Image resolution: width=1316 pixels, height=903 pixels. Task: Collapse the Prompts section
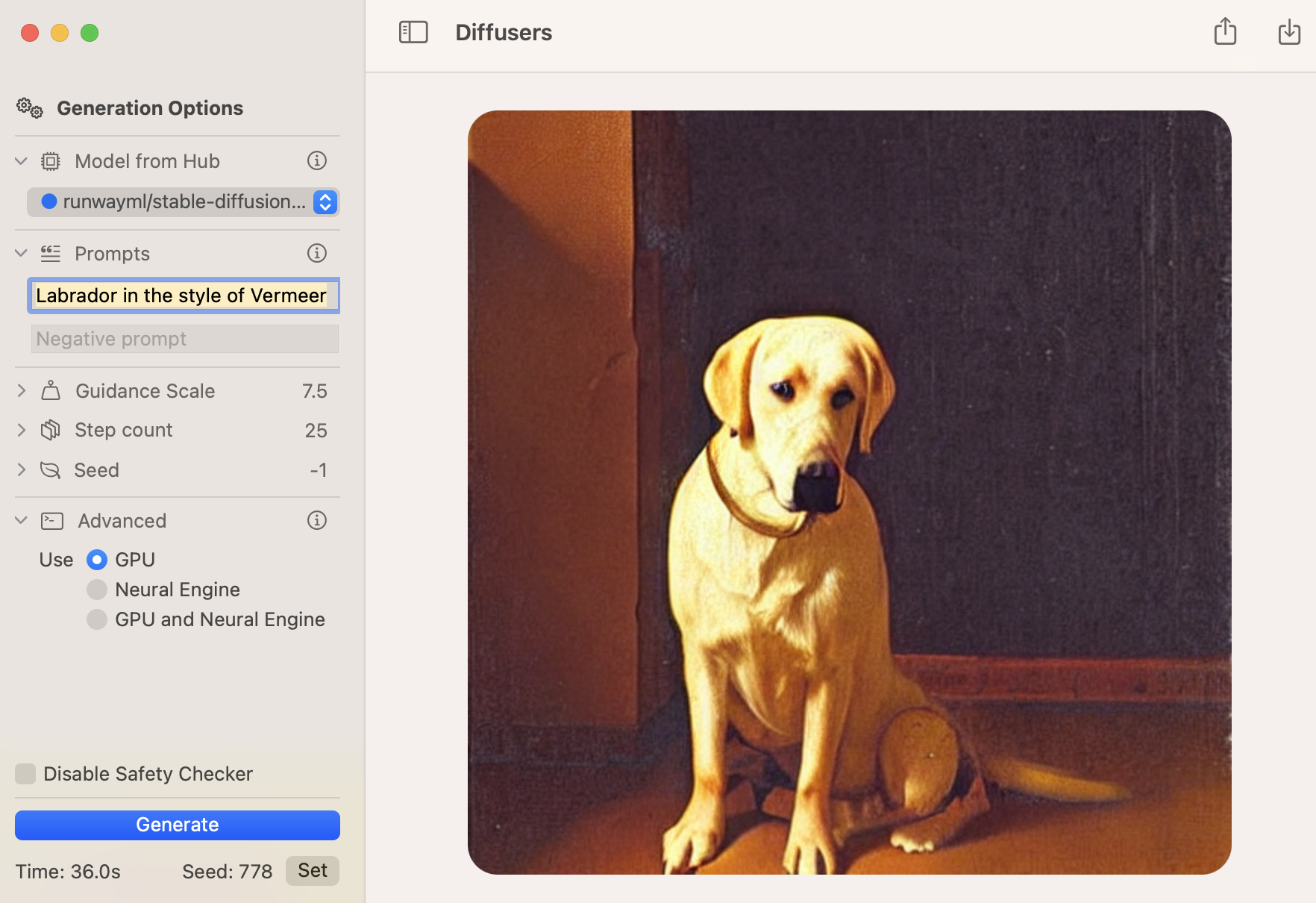(x=20, y=253)
